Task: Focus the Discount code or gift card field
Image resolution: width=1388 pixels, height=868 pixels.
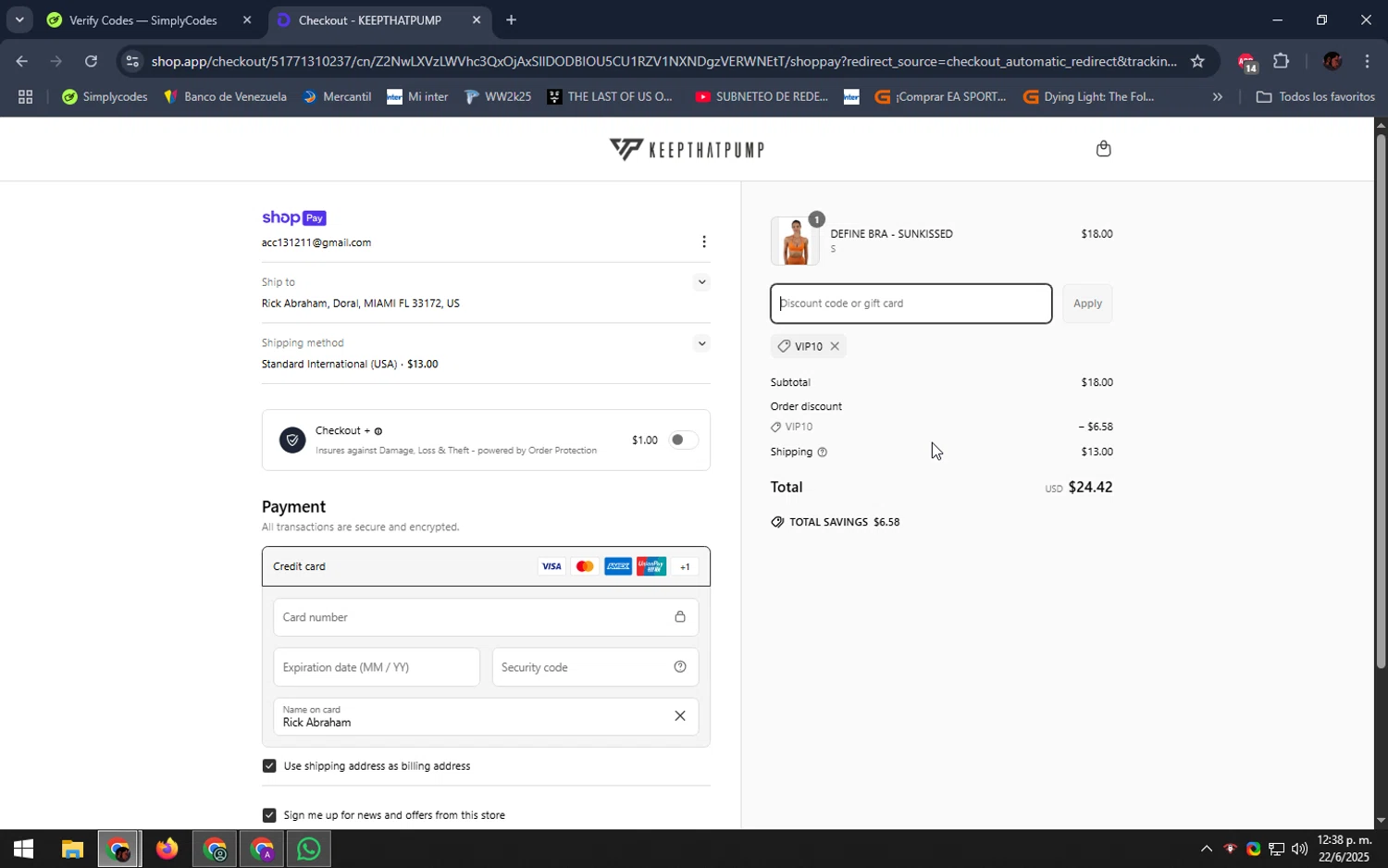Action: 911,304
